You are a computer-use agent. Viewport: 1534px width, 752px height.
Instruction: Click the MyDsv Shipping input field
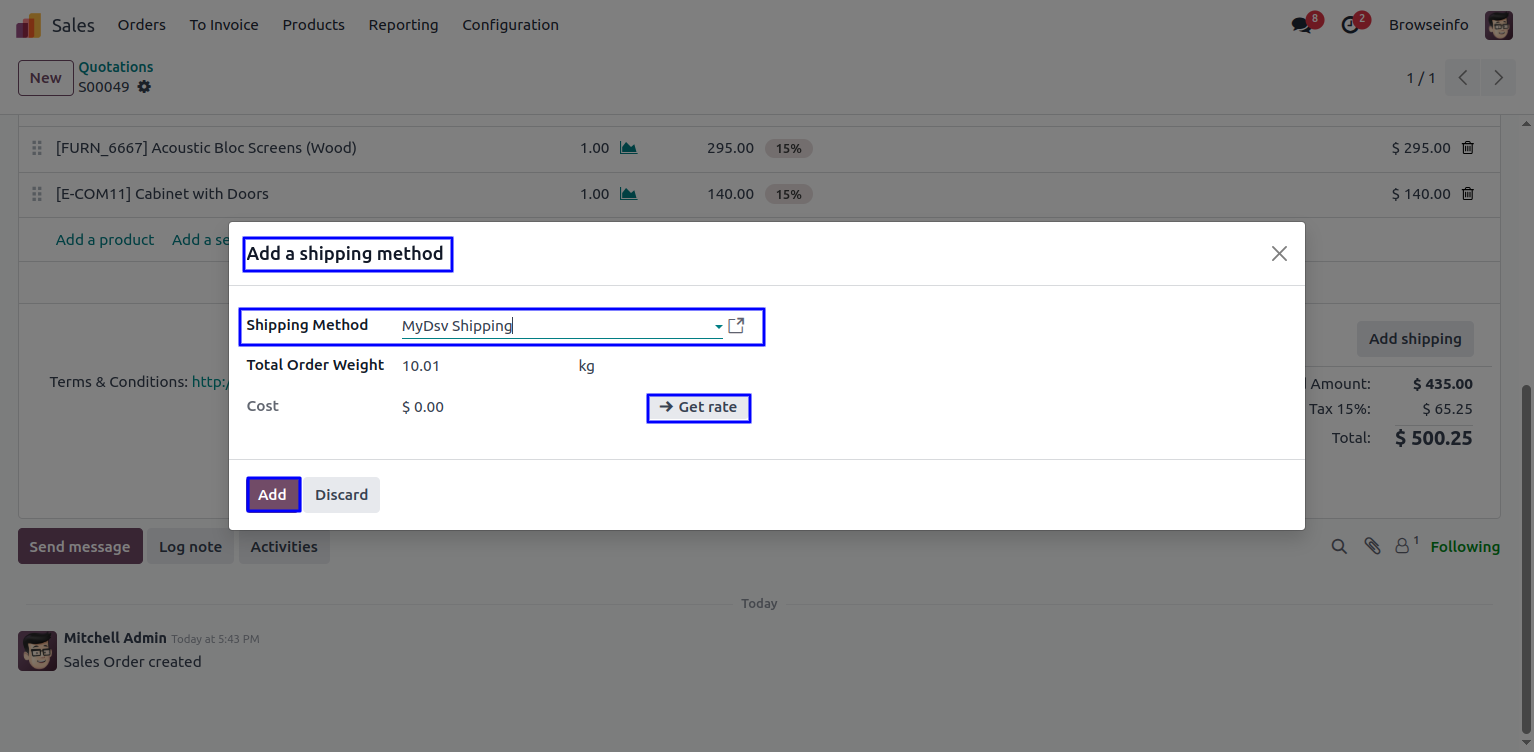[x=555, y=326]
